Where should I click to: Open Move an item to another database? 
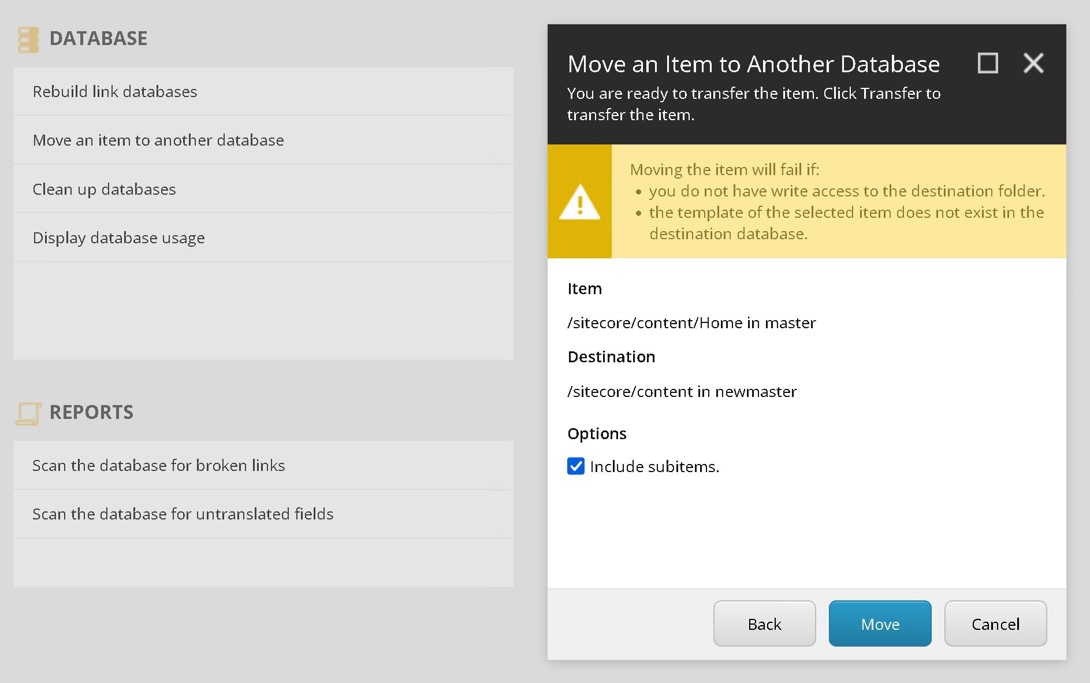pyautogui.click(x=158, y=141)
